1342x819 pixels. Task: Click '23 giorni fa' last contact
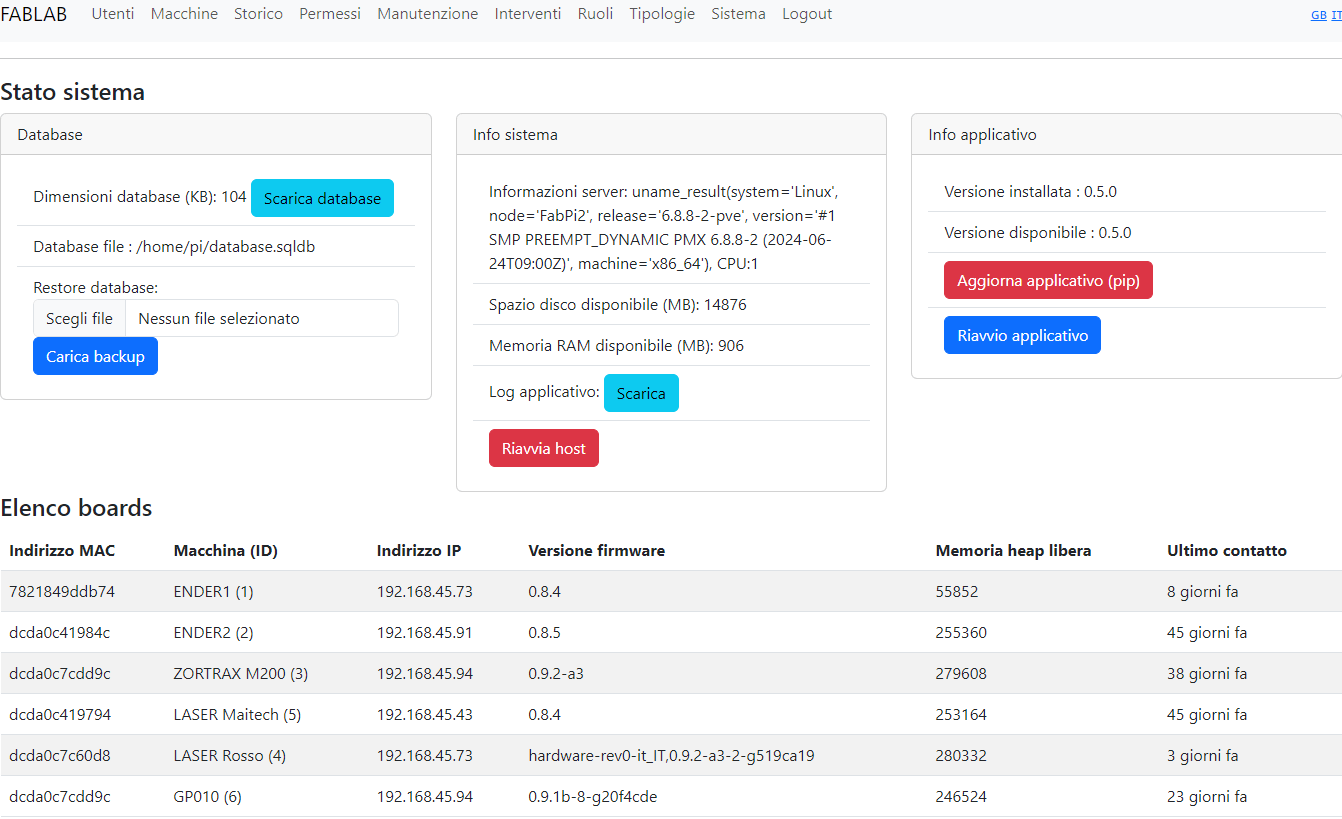1207,796
